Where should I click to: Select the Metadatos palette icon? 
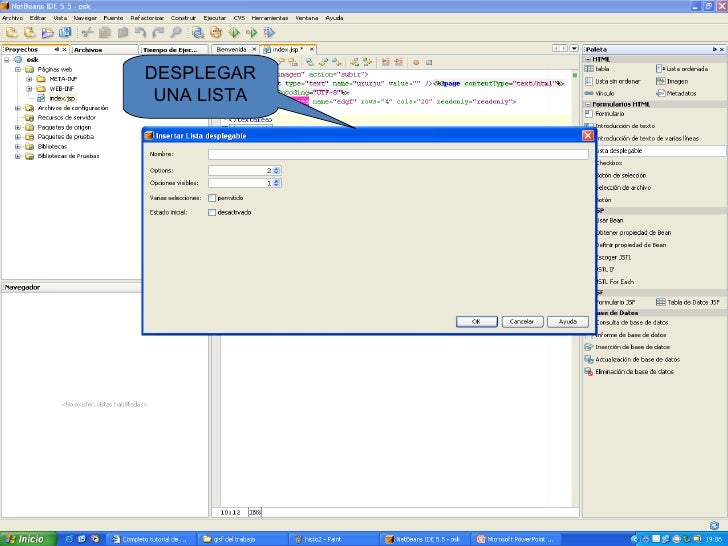click(x=661, y=93)
